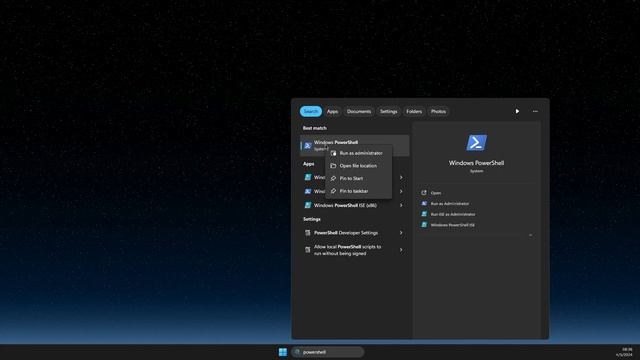Click the large PowerShell logo in preview pane
This screenshot has width=640, height=360.
476,143
